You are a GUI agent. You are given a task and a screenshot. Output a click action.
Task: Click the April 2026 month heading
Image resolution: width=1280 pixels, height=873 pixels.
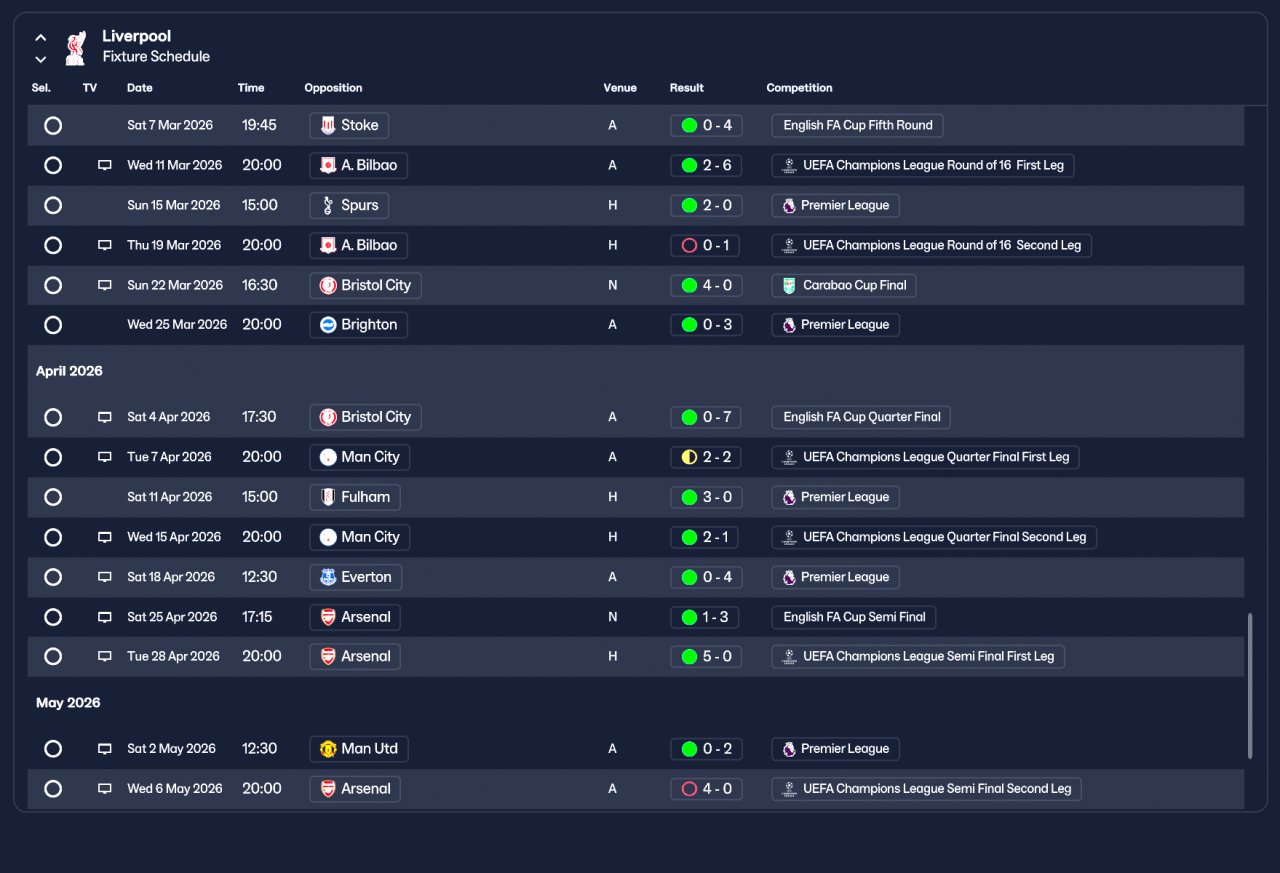pyautogui.click(x=69, y=371)
